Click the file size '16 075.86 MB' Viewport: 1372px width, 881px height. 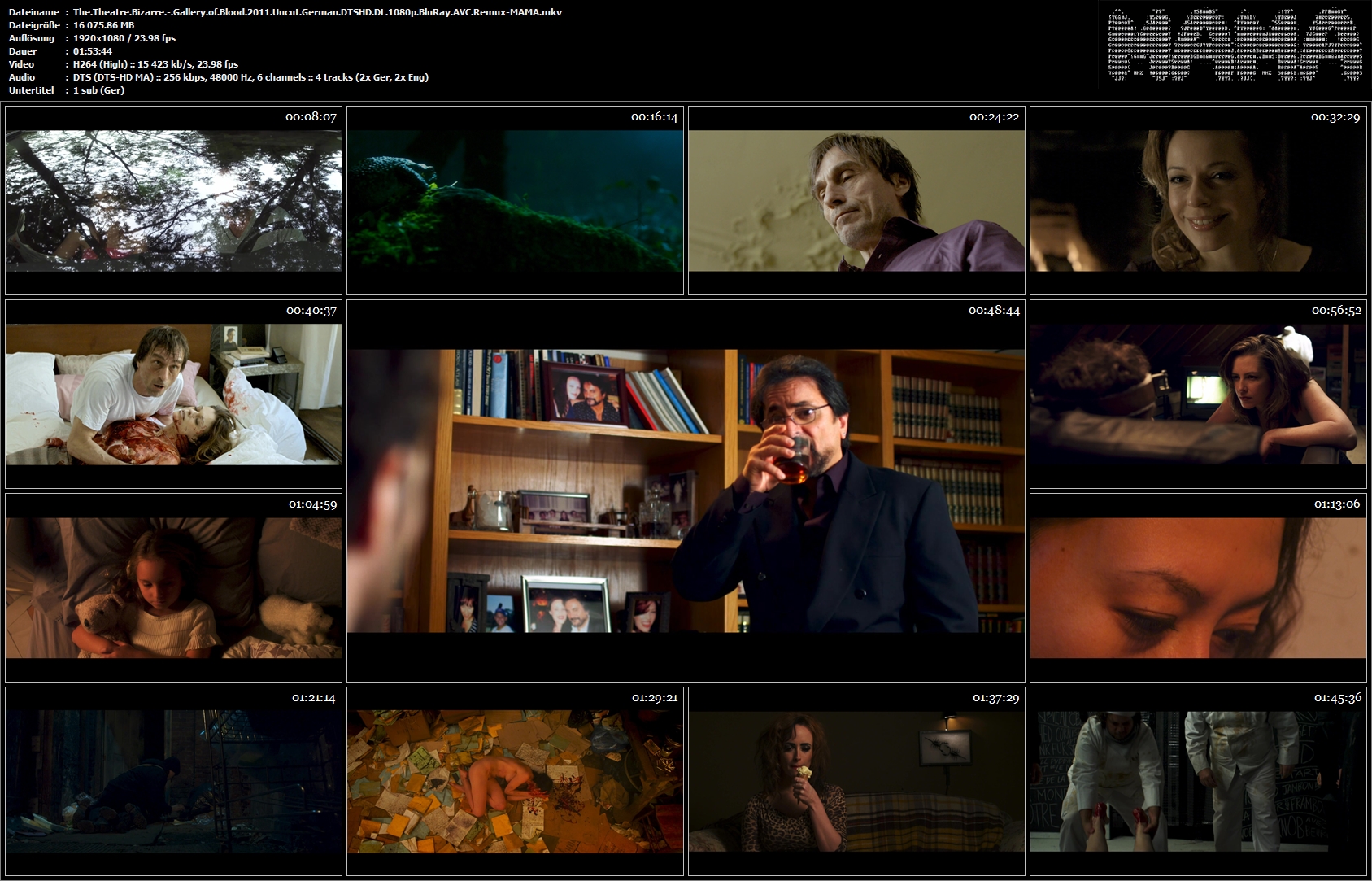tap(103, 25)
